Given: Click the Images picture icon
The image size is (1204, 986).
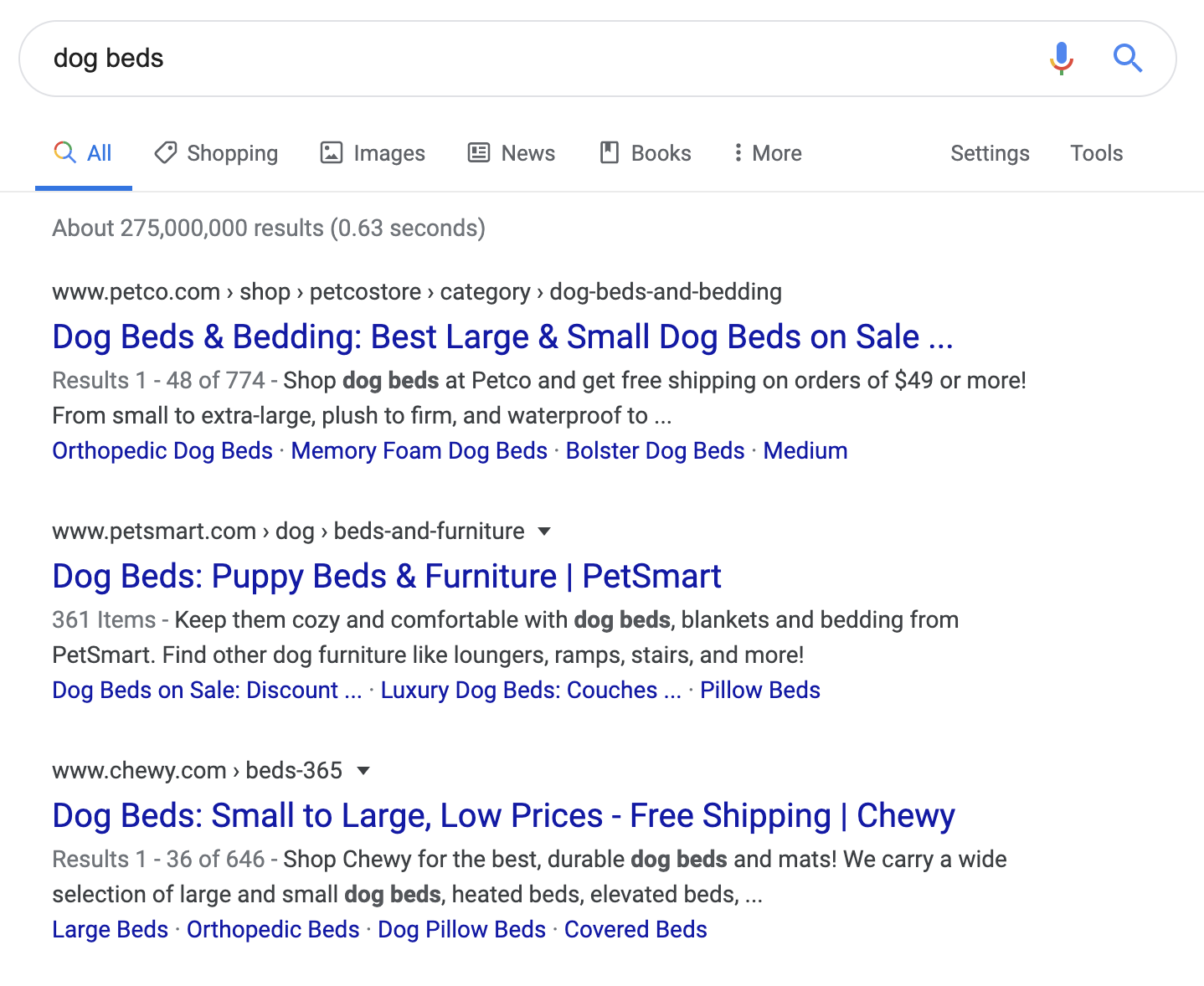Looking at the screenshot, I should (x=332, y=152).
